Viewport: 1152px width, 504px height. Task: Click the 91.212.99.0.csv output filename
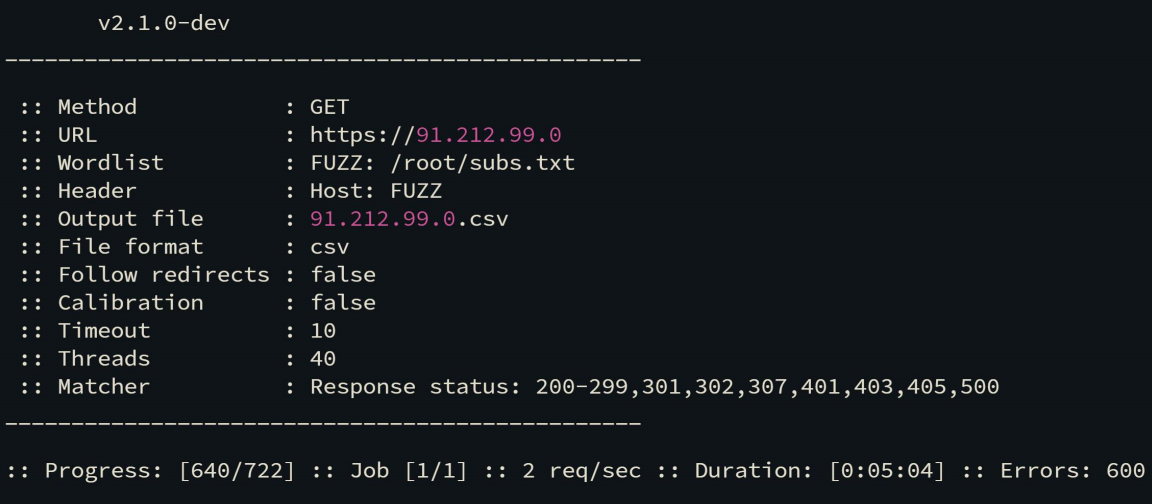click(x=409, y=218)
